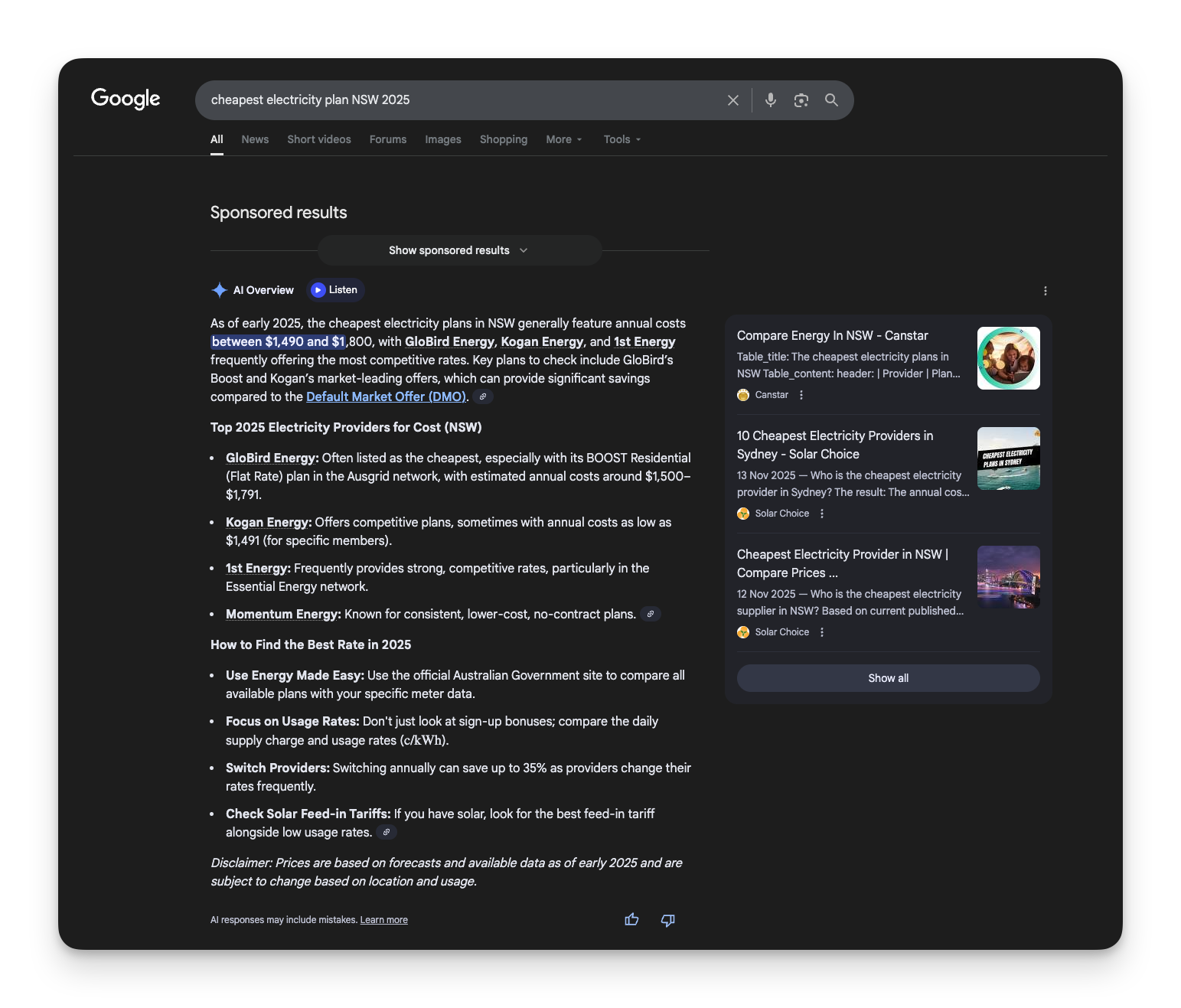Click the Canstar result thumbnail image
Image resolution: width=1181 pixels, height=1008 pixels.
pyautogui.click(x=1008, y=358)
